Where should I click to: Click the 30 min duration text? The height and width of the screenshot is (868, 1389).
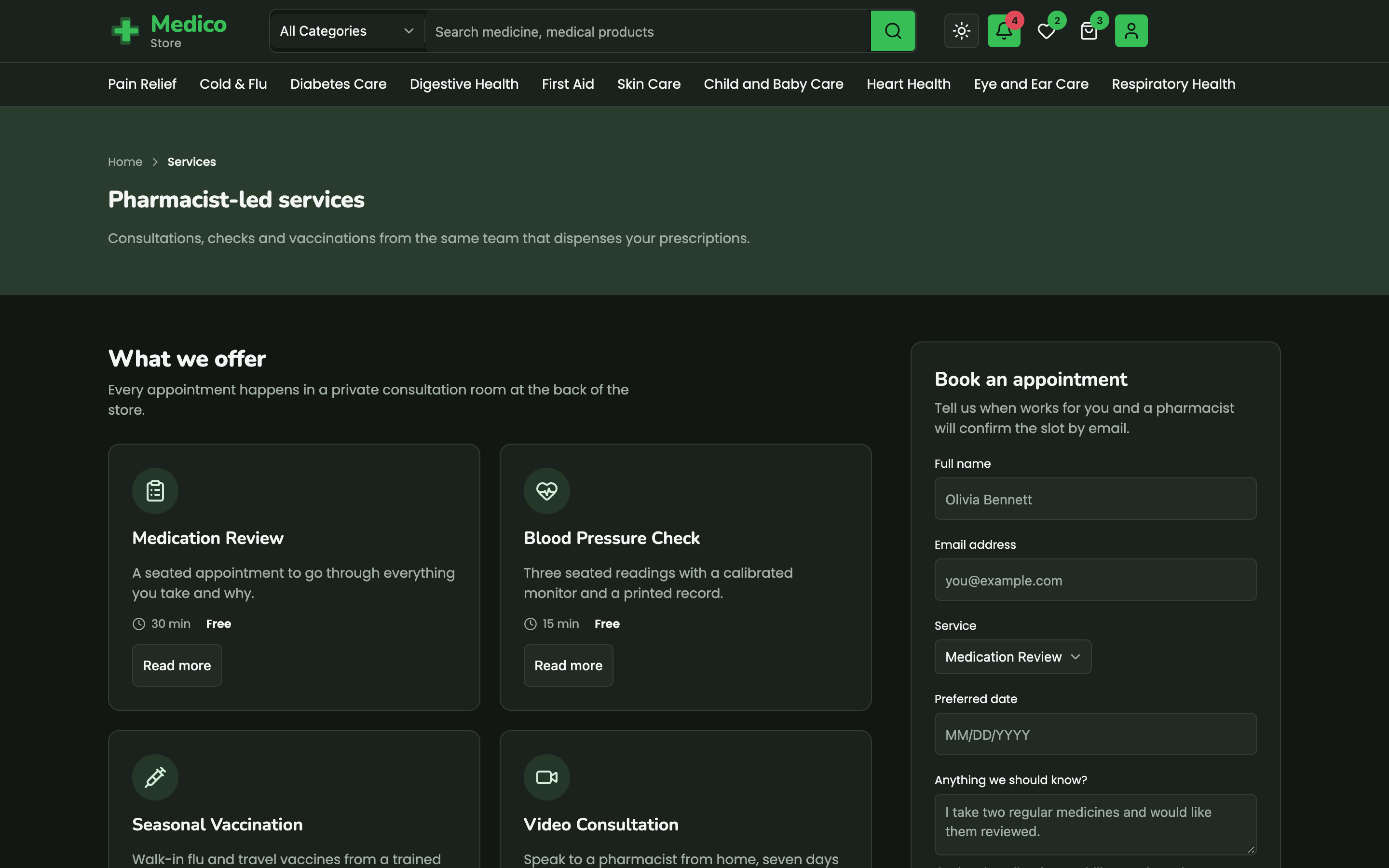[170, 624]
